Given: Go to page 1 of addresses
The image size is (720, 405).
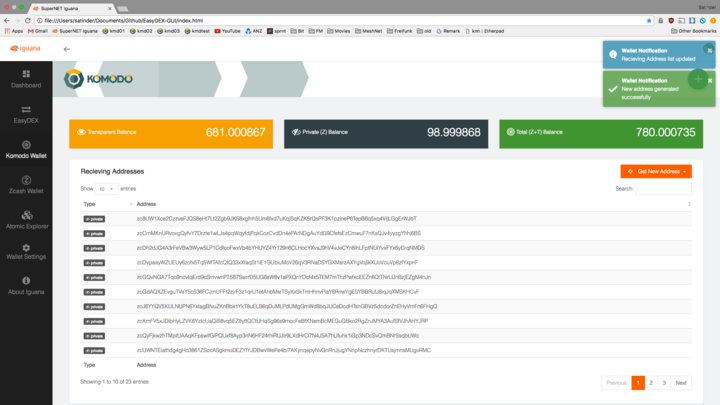Looking at the screenshot, I should tap(638, 382).
